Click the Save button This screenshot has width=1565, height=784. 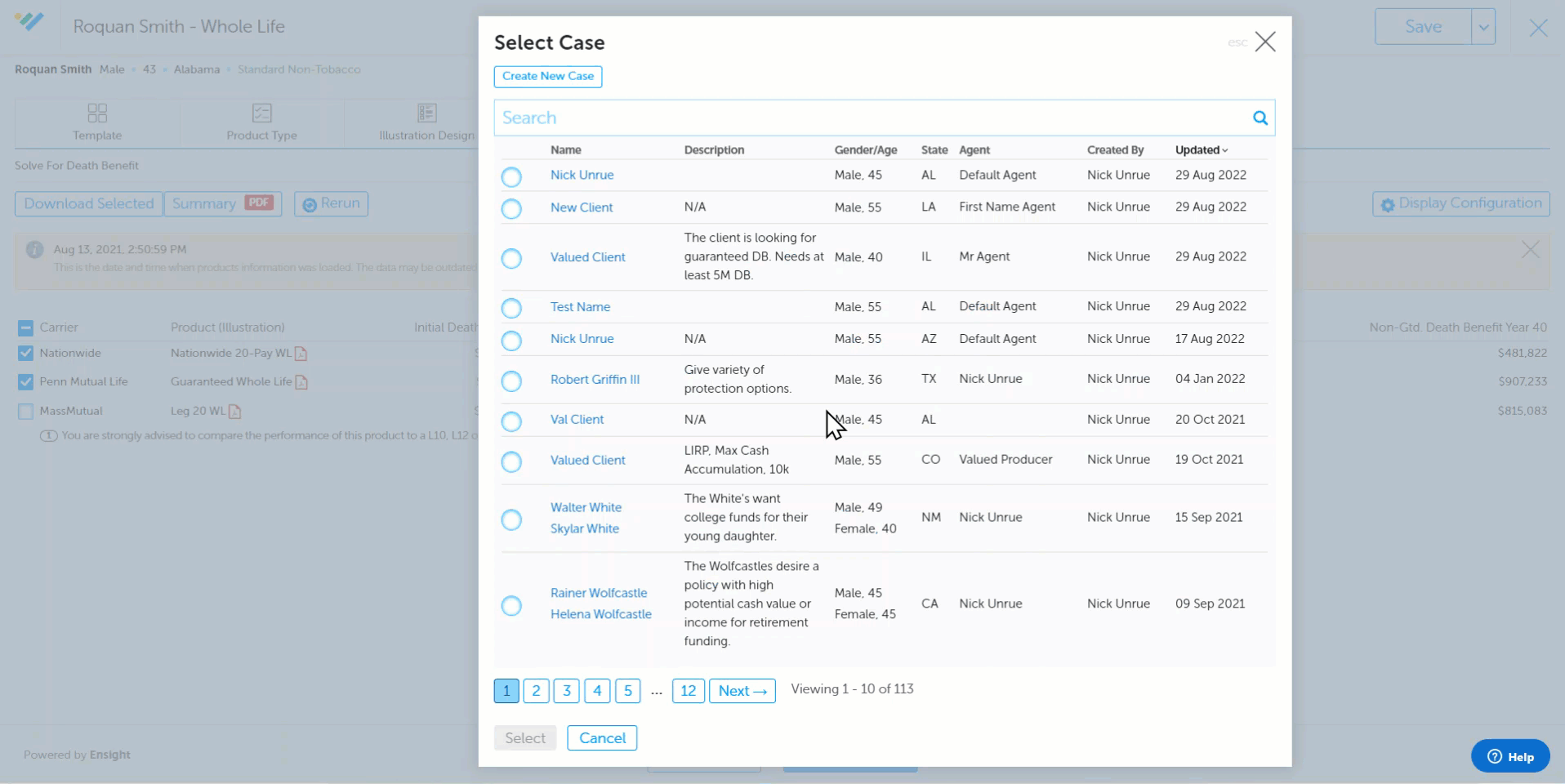click(x=1423, y=27)
